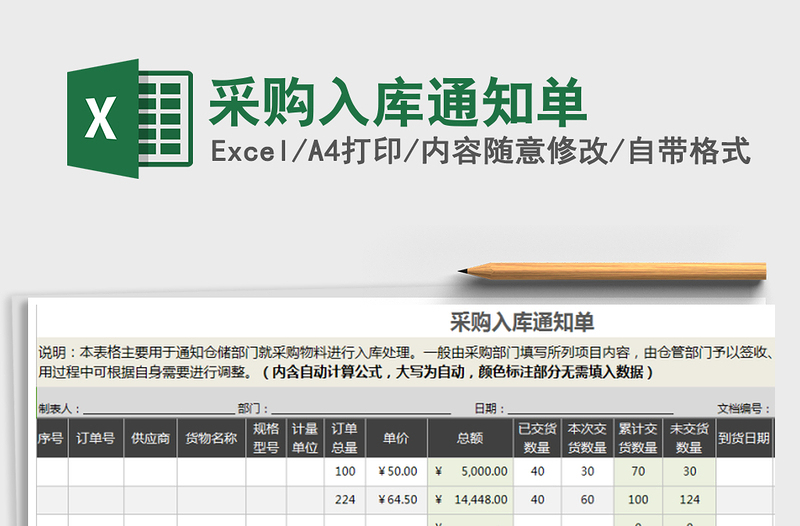Click the pencil graphic above the sheet
The width and height of the screenshot is (800, 526).
coord(612,271)
